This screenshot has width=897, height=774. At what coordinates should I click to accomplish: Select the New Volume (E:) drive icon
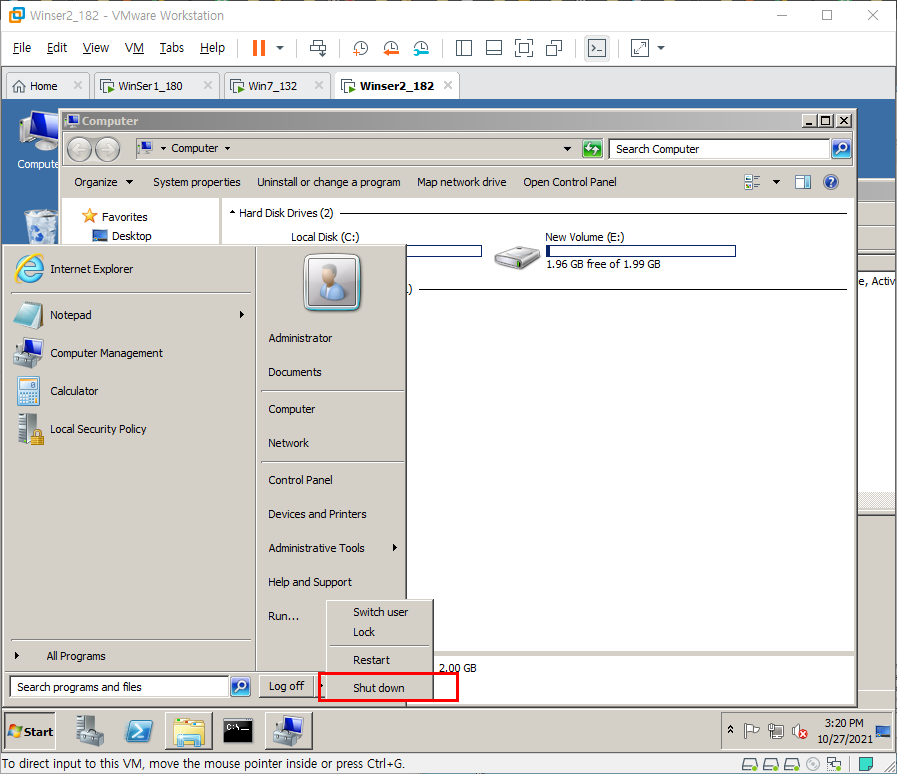(517, 257)
